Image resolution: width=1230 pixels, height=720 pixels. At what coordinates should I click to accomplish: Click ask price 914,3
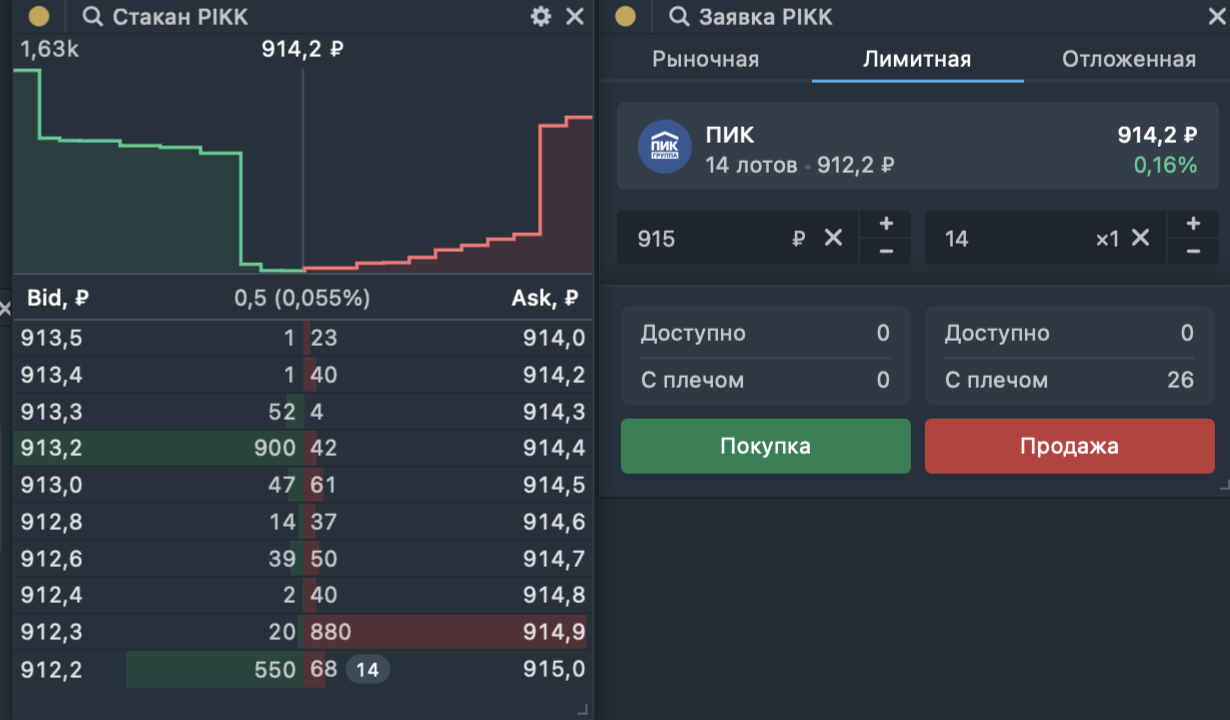pos(553,411)
